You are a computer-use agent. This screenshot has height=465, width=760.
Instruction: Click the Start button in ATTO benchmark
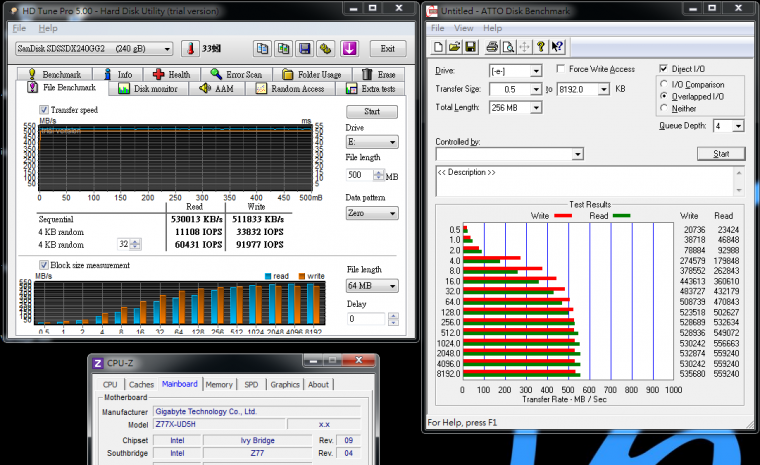[x=721, y=154]
